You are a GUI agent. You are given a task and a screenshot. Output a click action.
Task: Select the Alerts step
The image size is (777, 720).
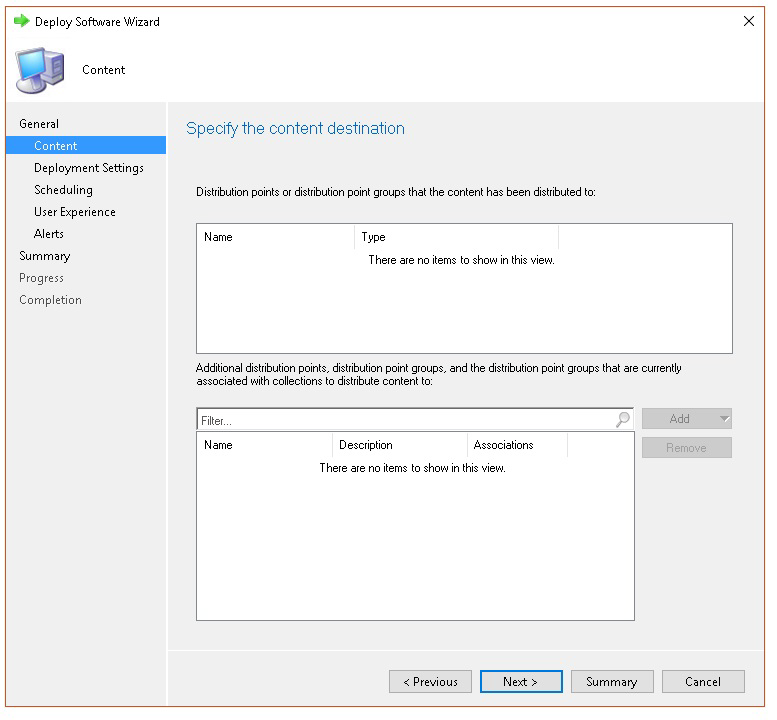49,234
